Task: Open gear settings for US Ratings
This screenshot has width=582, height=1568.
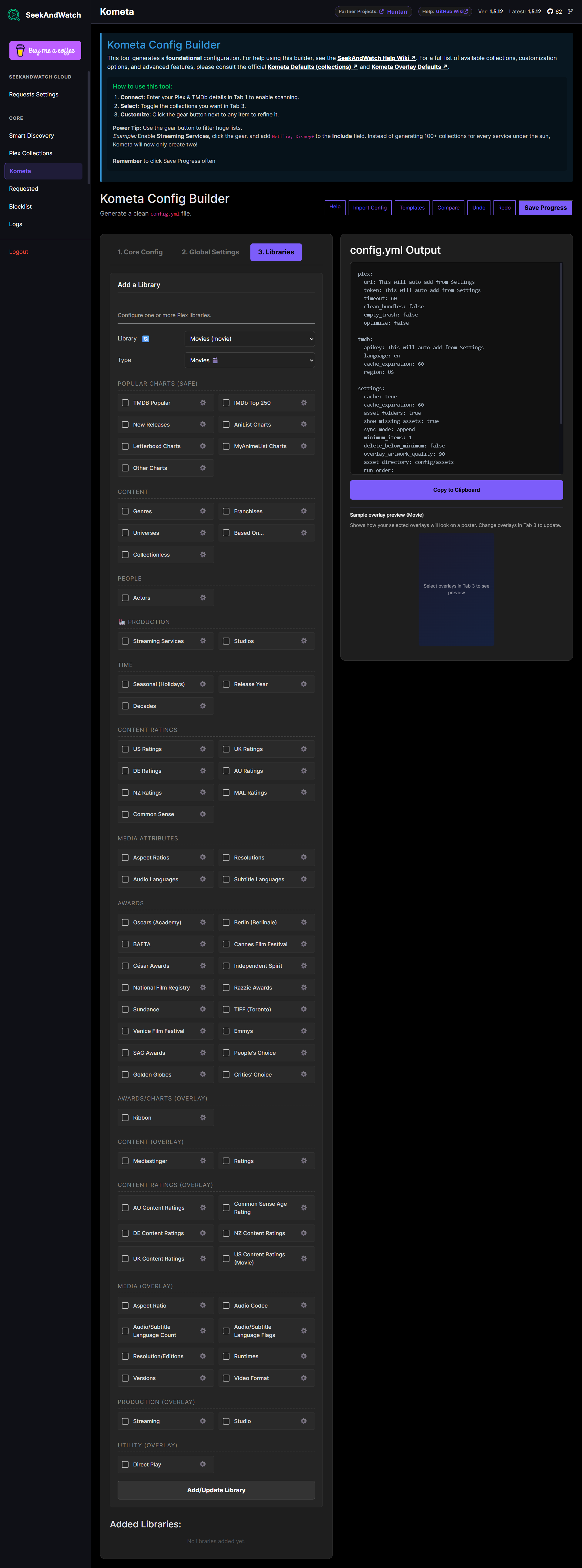Action: (203, 749)
